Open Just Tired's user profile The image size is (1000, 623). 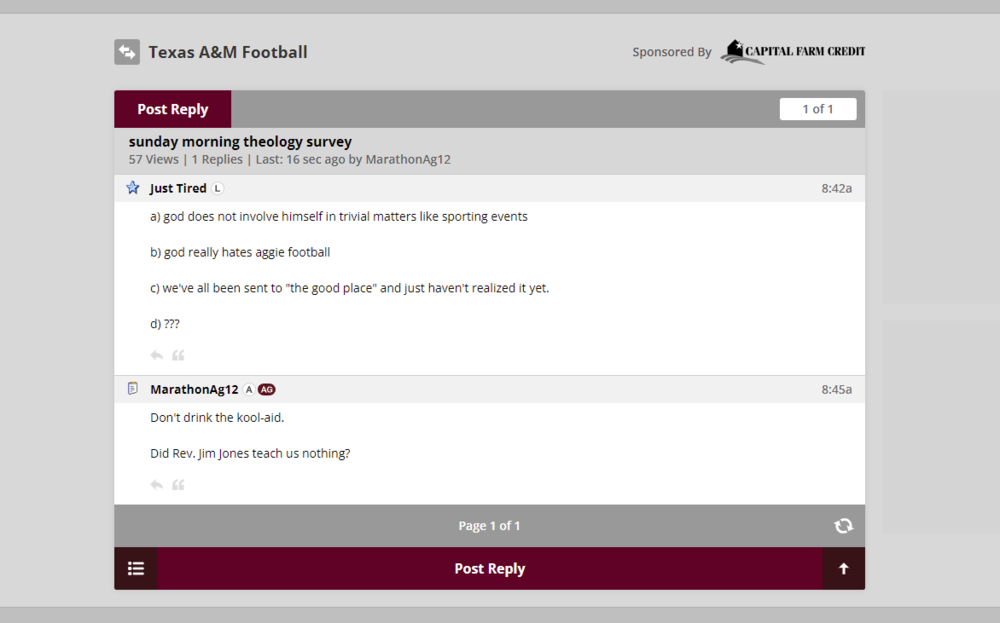pyautogui.click(x=178, y=188)
